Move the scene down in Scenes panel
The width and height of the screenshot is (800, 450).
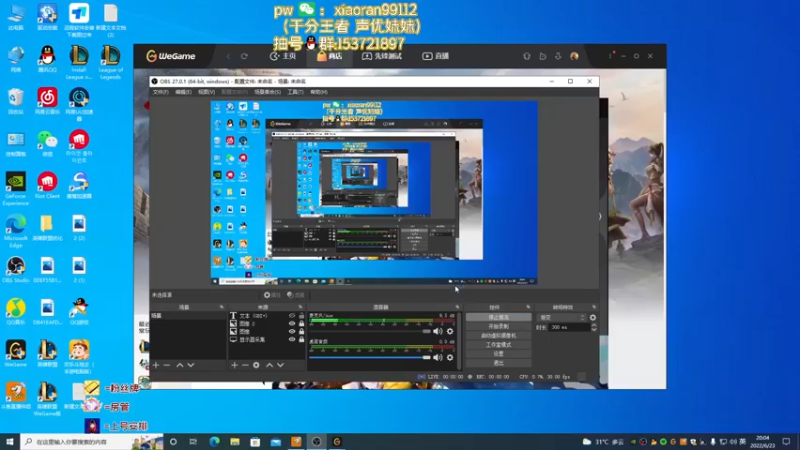[x=191, y=365]
